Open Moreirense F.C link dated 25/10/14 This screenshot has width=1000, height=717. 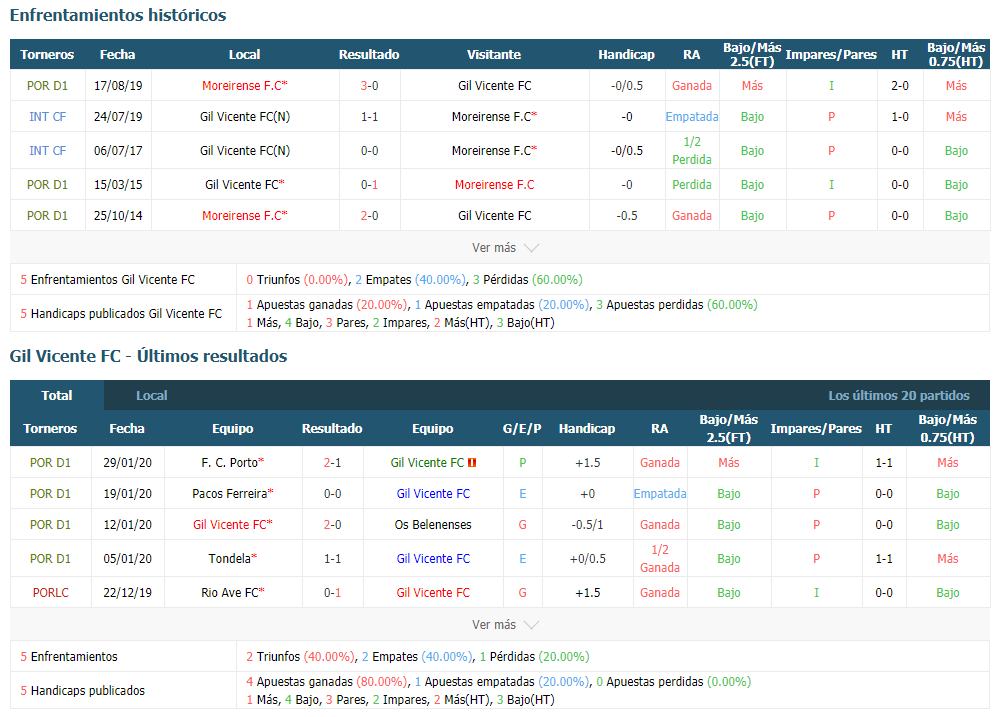pyautogui.click(x=244, y=216)
